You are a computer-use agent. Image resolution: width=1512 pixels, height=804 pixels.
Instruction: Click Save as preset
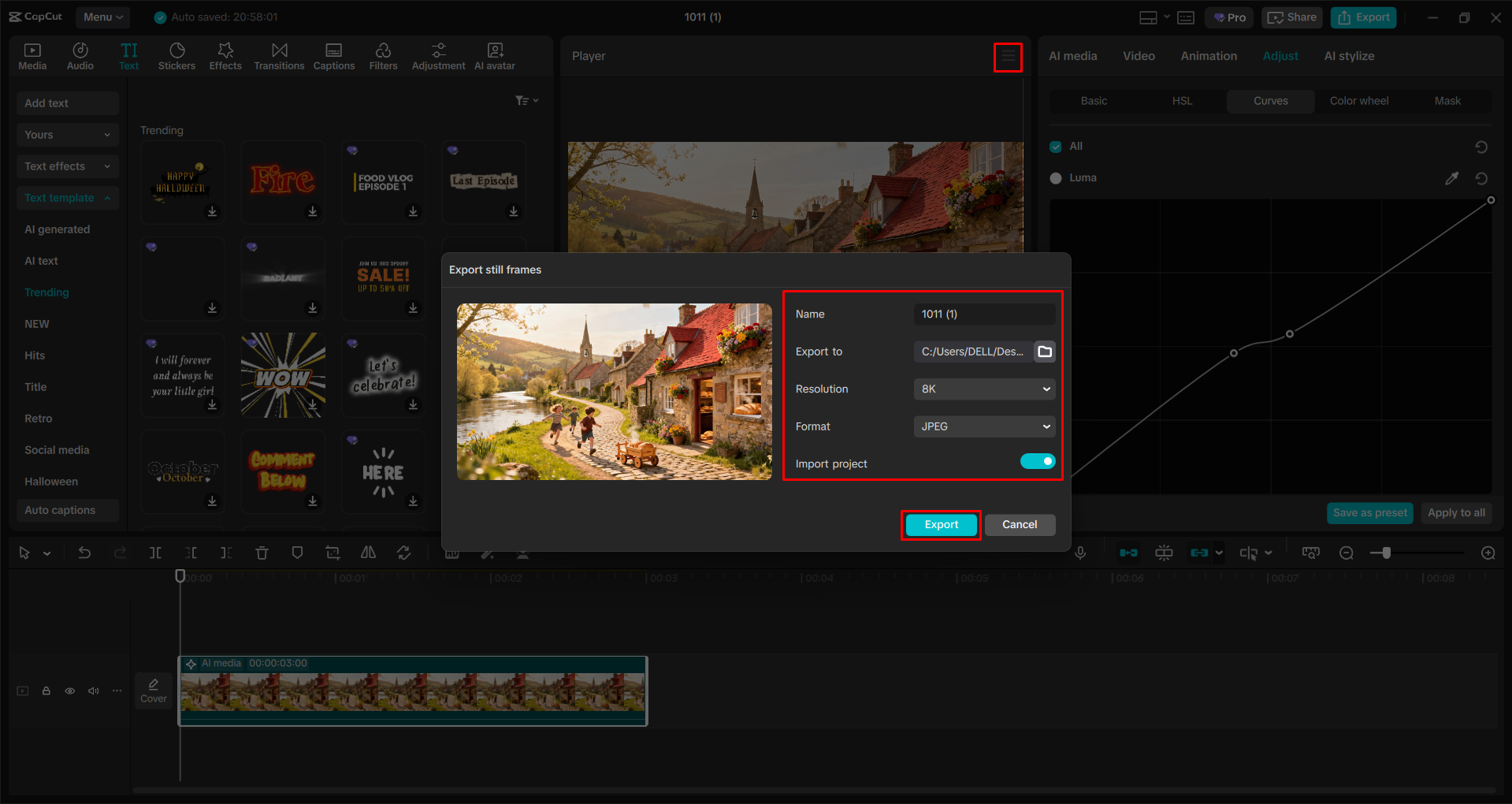1369,512
